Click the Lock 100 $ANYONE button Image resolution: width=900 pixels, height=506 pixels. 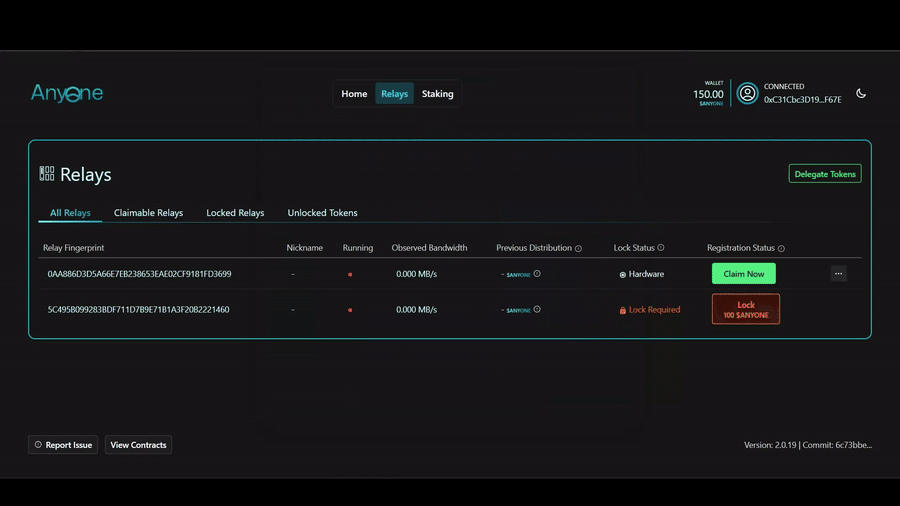[x=745, y=310]
